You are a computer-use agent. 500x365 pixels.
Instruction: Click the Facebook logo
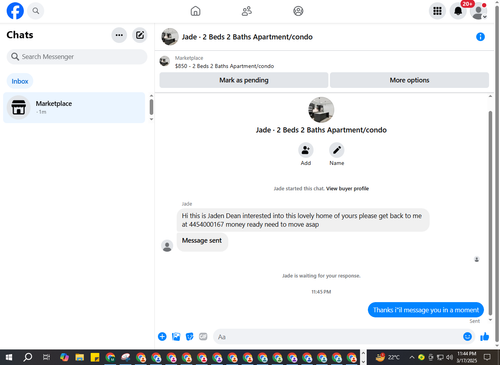(x=15, y=11)
